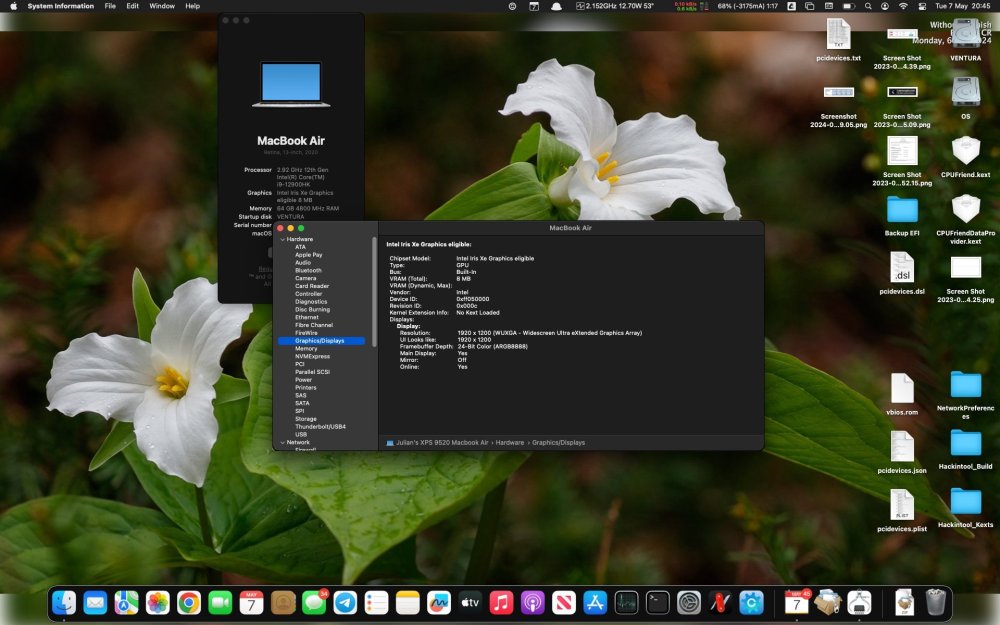Screen dimensions: 1000x625
Task: Click the Spotlight search icon
Action: point(868,6)
